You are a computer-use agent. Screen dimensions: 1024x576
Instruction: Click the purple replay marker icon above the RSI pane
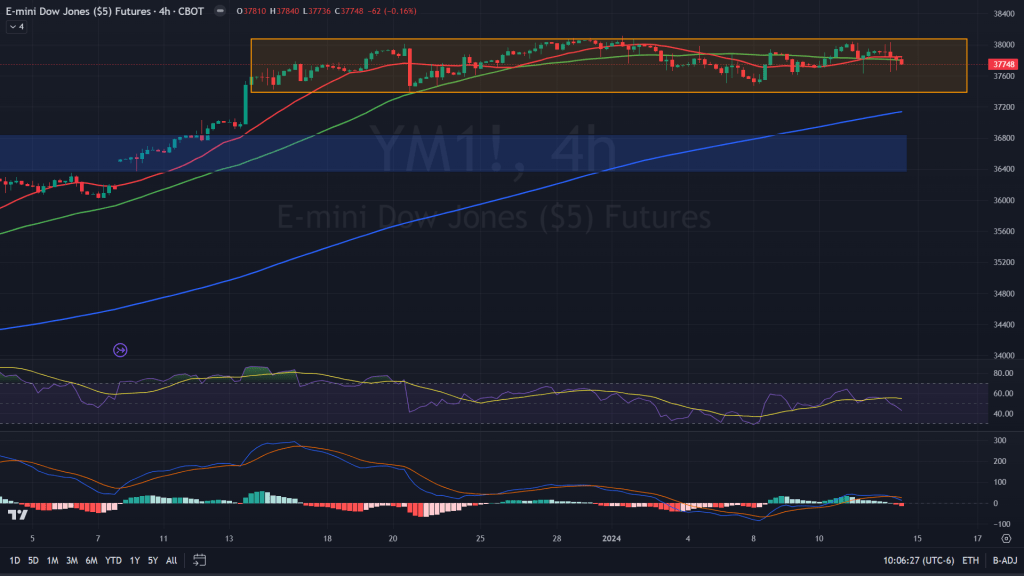click(120, 350)
